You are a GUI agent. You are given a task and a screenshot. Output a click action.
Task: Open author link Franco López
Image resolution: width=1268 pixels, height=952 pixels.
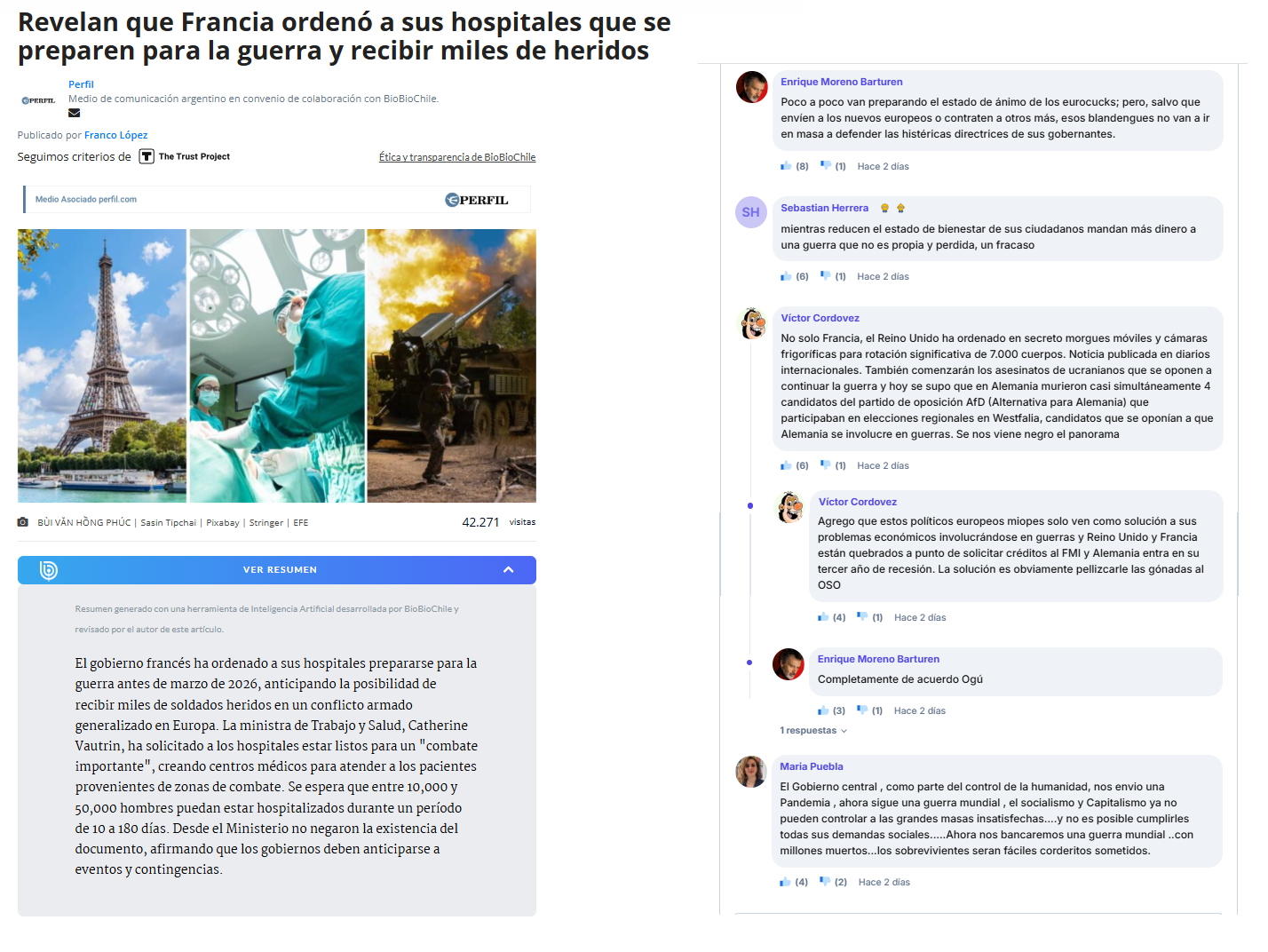pyautogui.click(x=116, y=135)
